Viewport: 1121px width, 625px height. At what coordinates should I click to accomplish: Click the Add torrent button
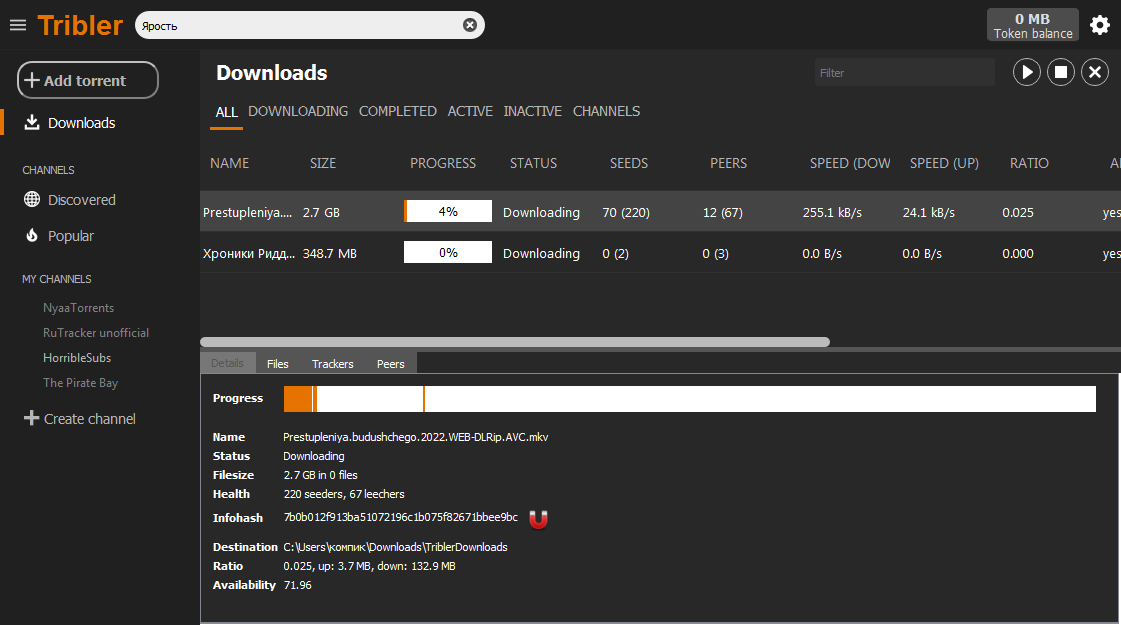[87, 80]
